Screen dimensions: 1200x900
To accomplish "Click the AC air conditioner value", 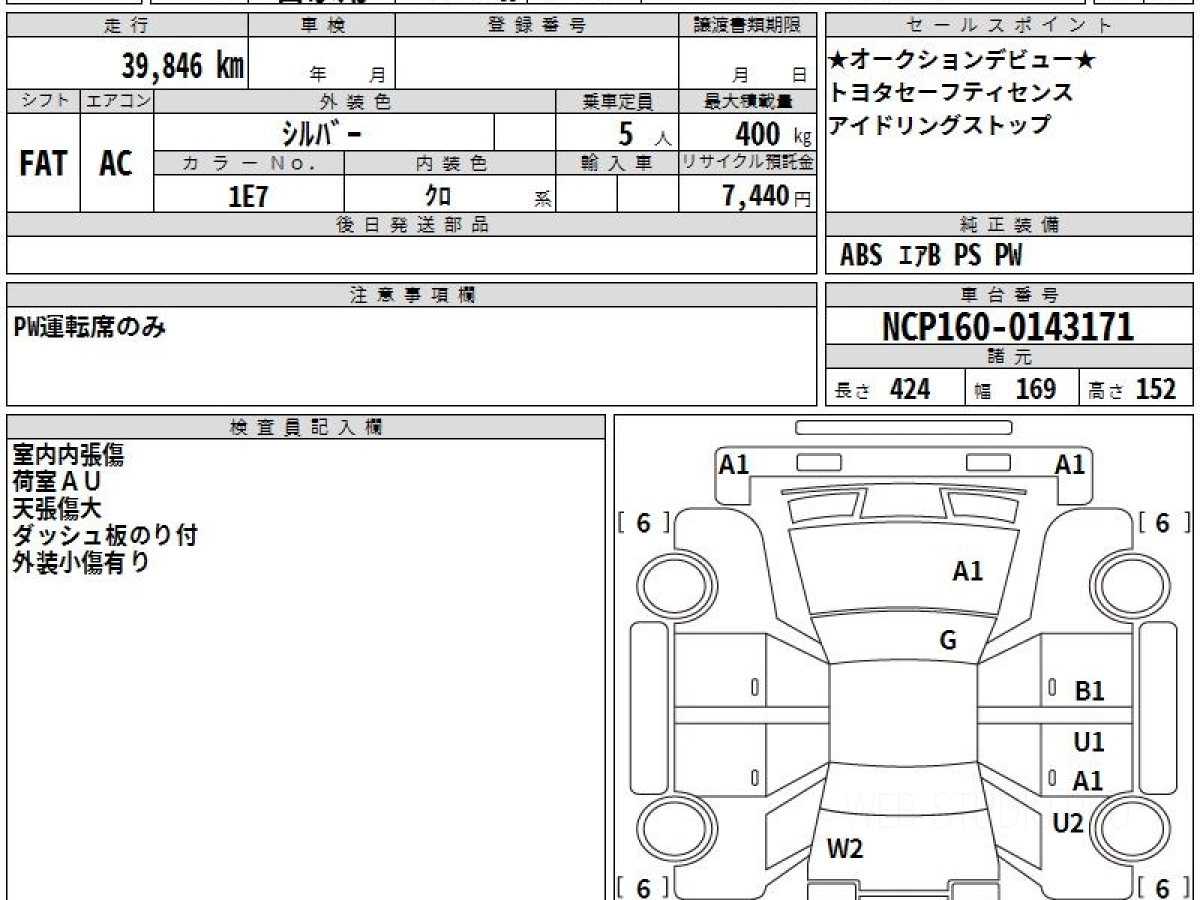I will tap(116, 164).
